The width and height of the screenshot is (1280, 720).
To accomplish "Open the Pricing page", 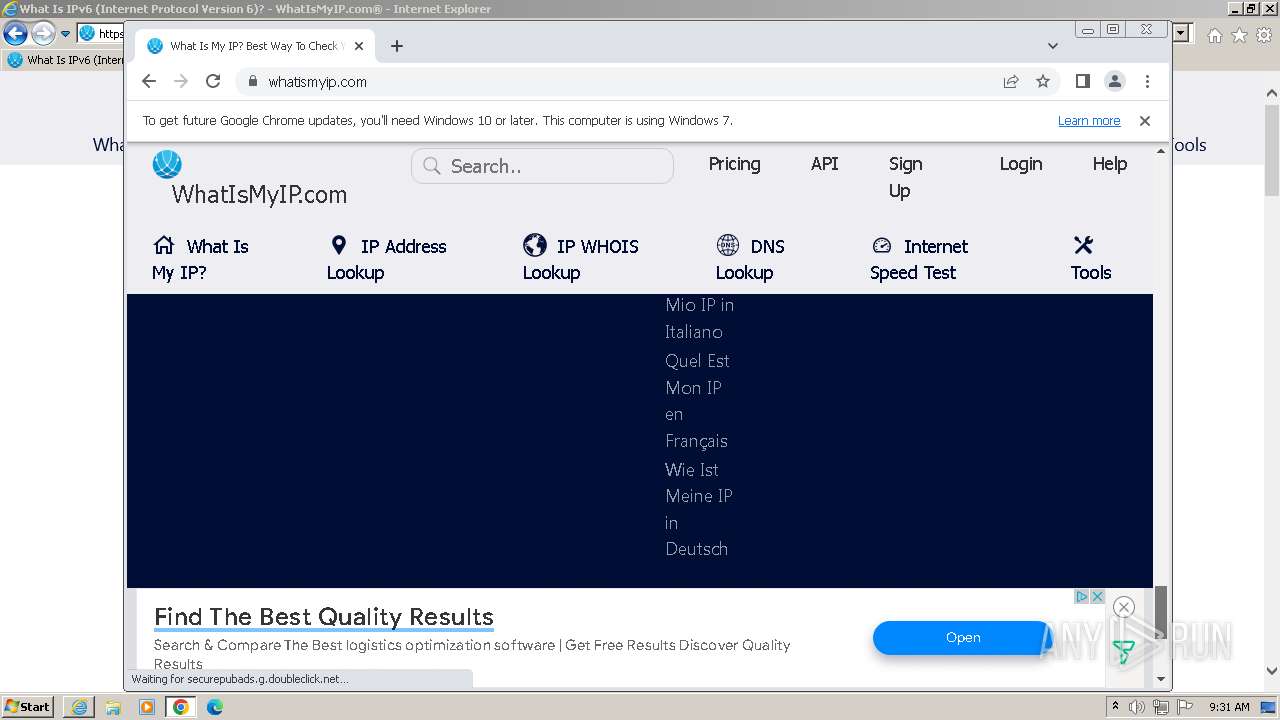I will 734,164.
